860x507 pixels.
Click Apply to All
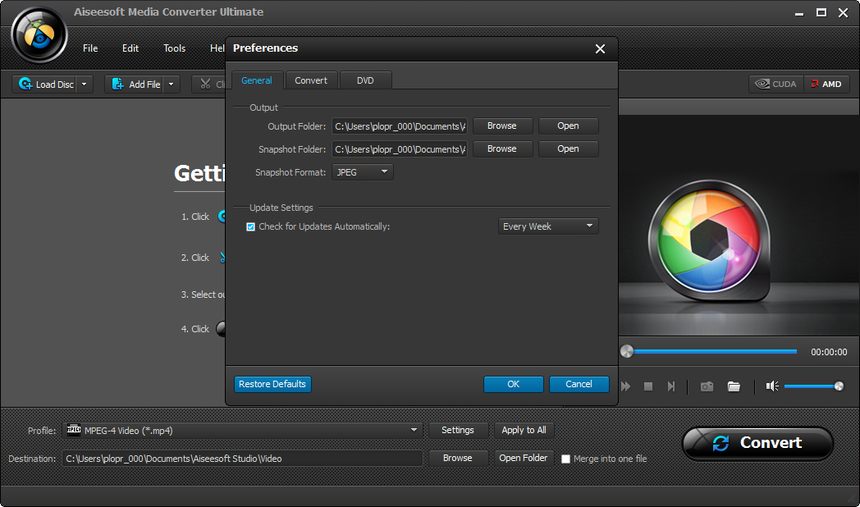(x=524, y=430)
